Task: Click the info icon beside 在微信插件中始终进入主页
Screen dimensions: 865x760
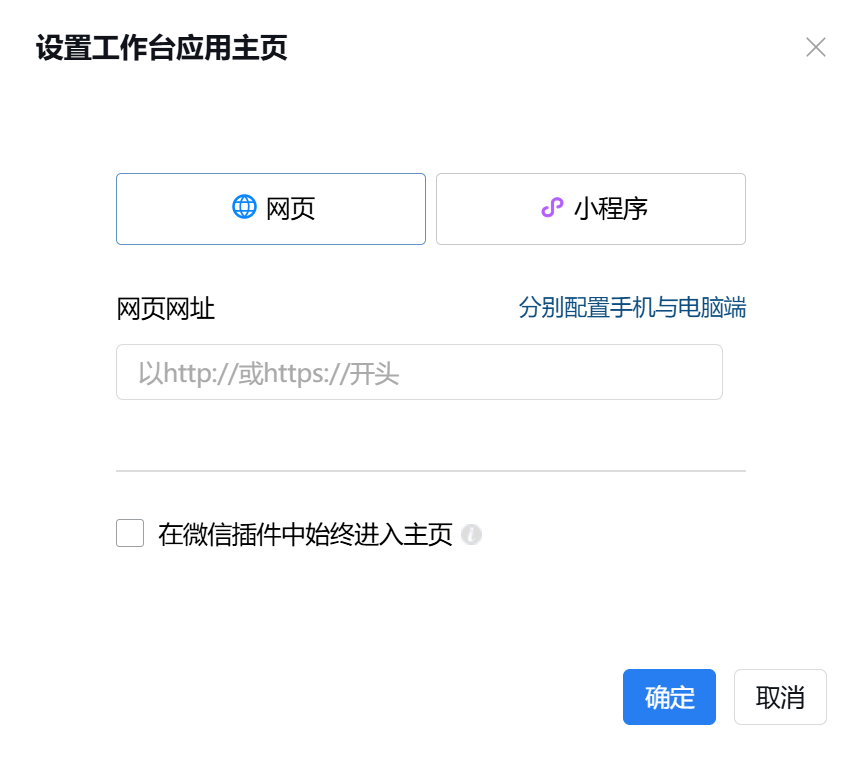Action: [472, 535]
